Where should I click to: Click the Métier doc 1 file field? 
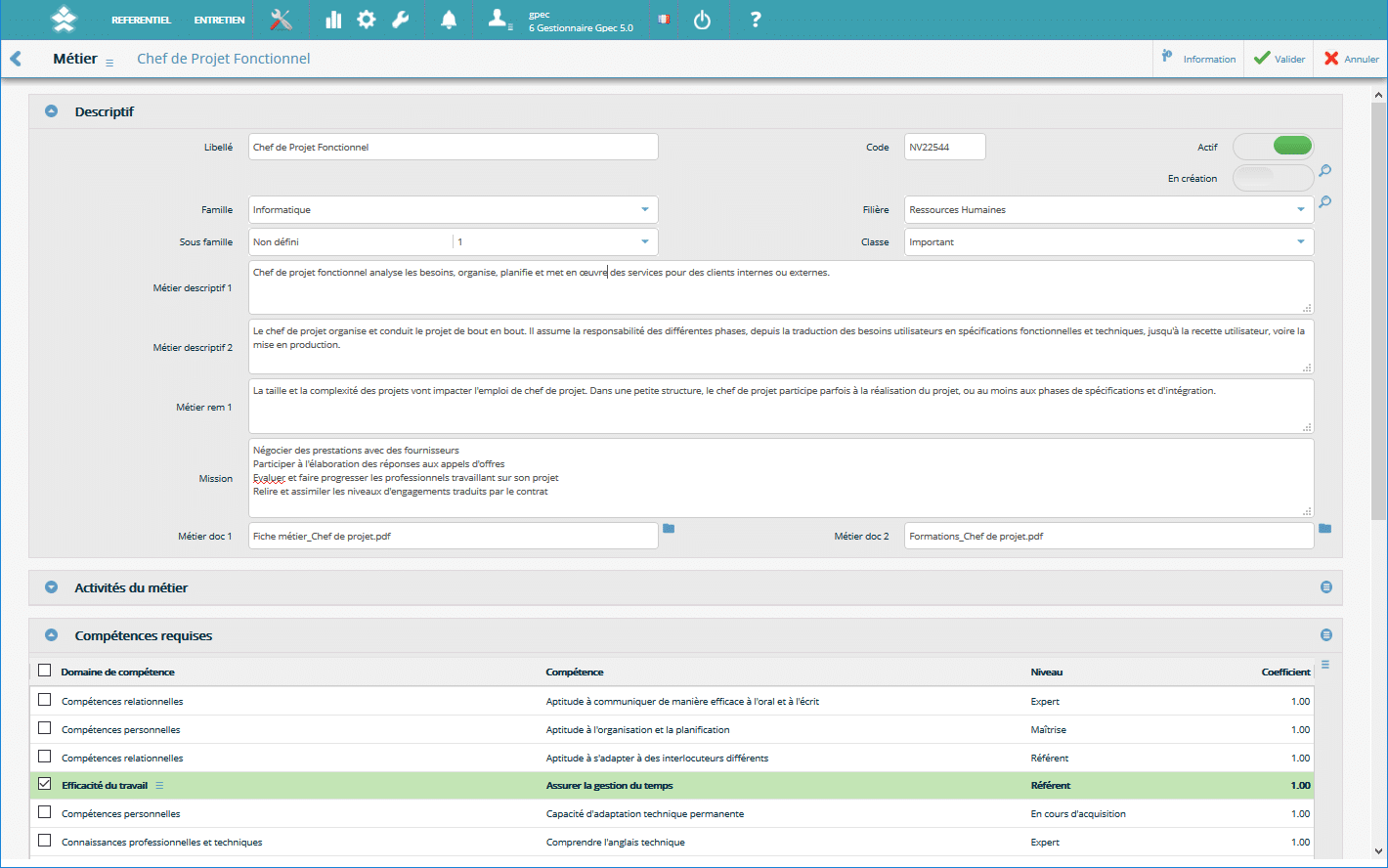[454, 536]
